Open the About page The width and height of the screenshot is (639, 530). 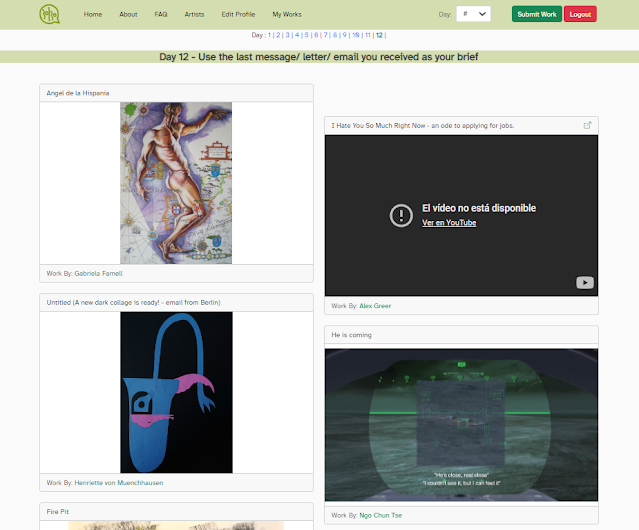128,14
